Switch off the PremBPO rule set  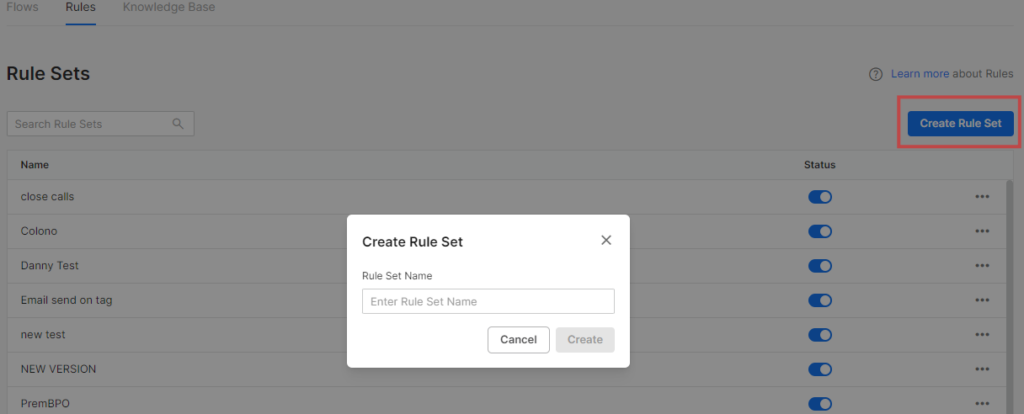820,404
